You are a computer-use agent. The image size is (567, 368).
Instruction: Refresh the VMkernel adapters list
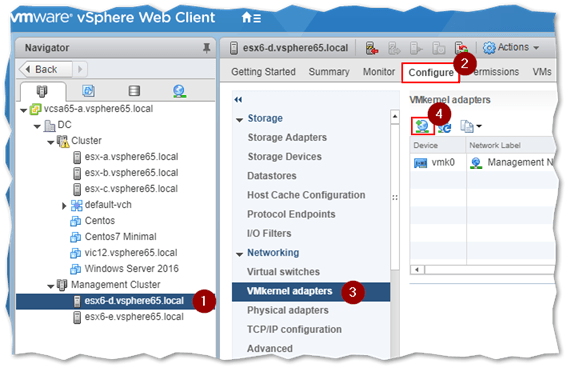coord(444,127)
